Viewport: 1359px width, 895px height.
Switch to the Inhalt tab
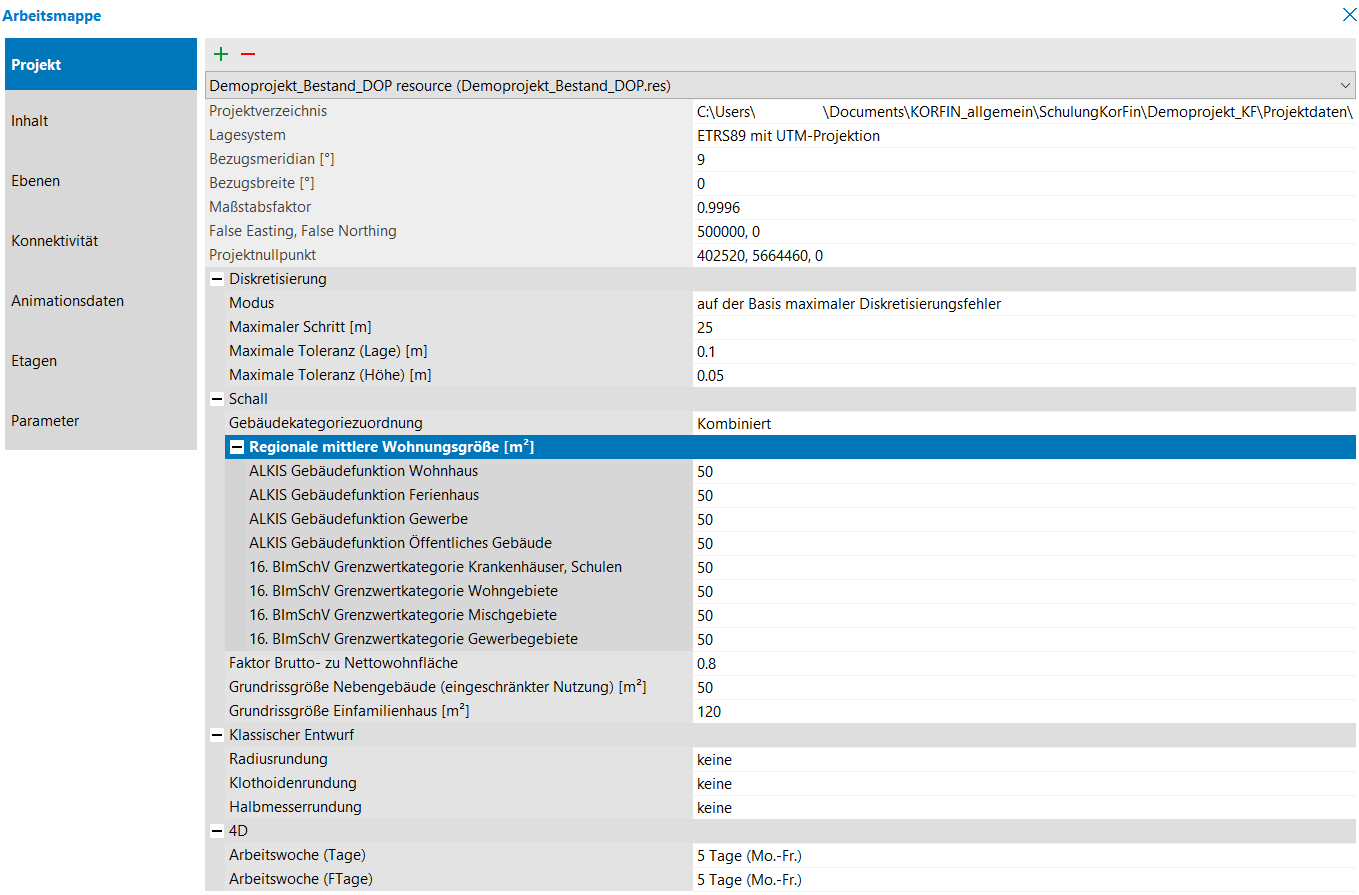tap(100, 121)
